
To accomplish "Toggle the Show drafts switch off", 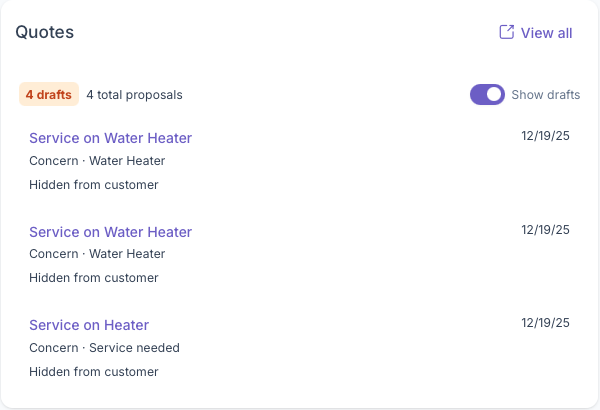I will [487, 95].
